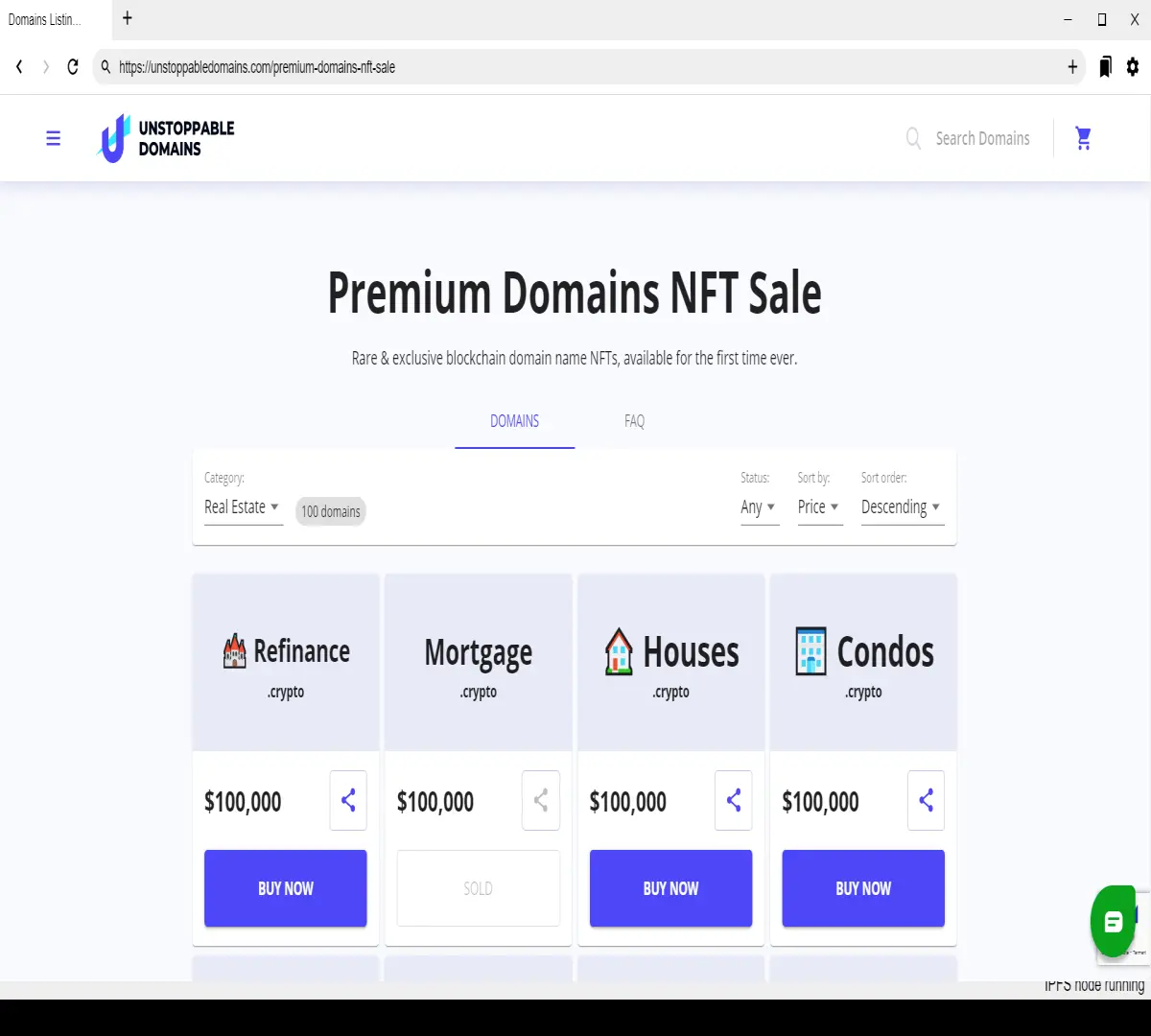Go forward in browser history

(x=45, y=67)
